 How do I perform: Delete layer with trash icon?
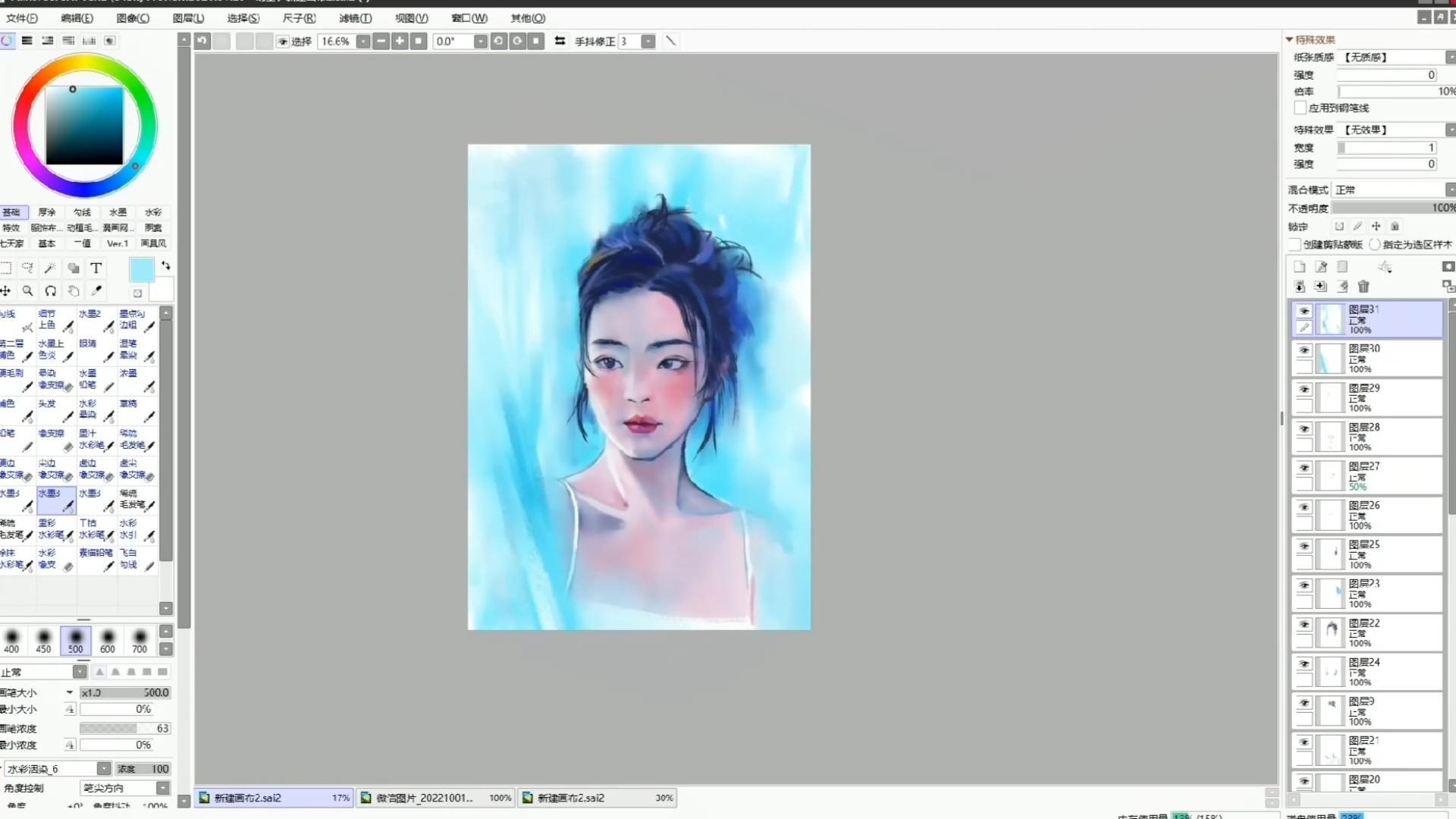tap(1363, 287)
